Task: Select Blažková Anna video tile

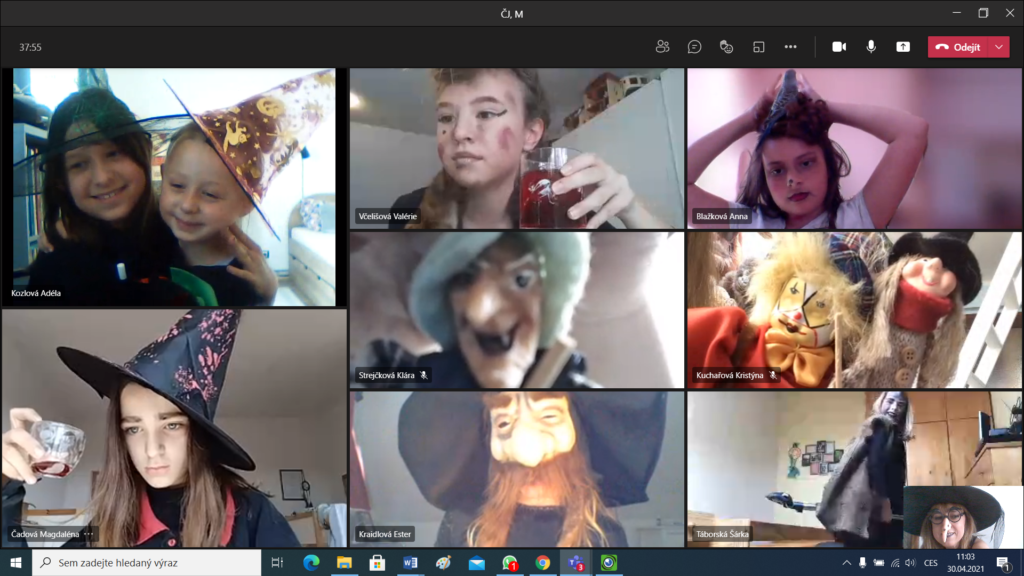Action: click(854, 148)
